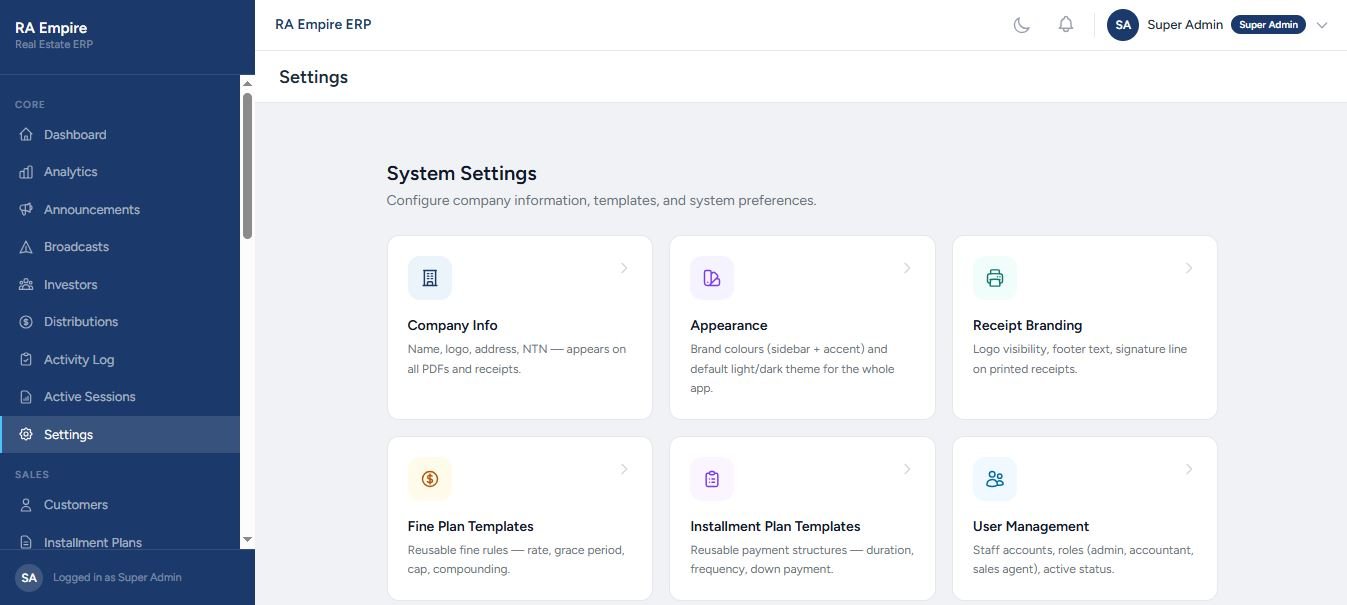The width and height of the screenshot is (1347, 605).
Task: Click chevron on Installment Plan Templates card
Action: point(907,469)
